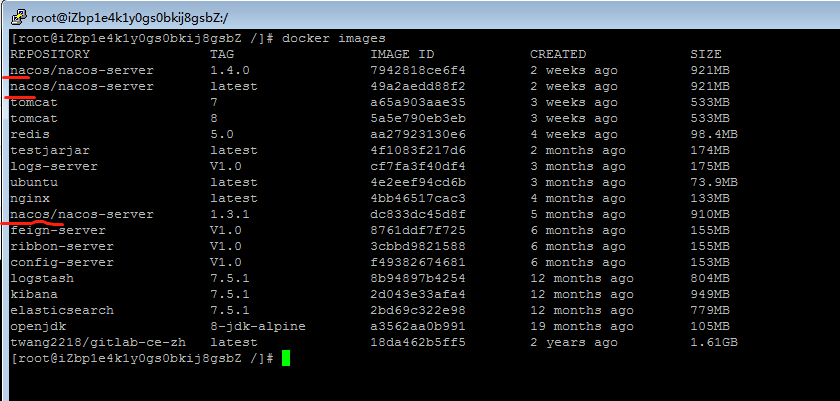
Task: Click the 'docker images' command text
Action: [334, 39]
